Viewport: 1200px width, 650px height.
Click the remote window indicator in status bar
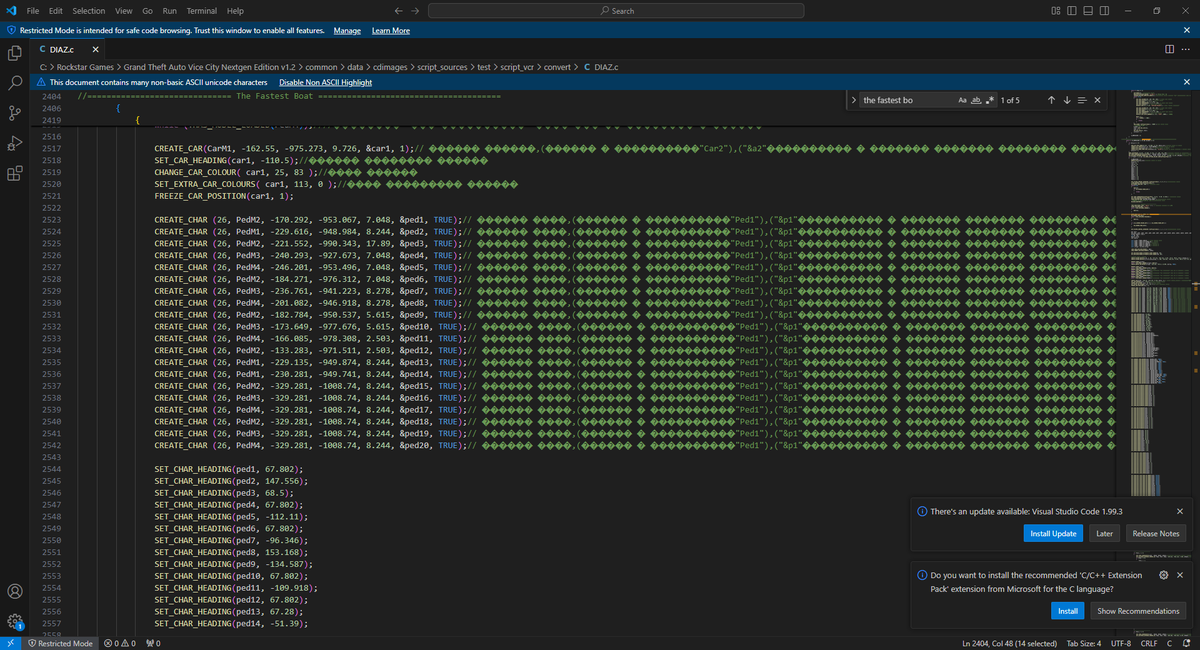9,643
